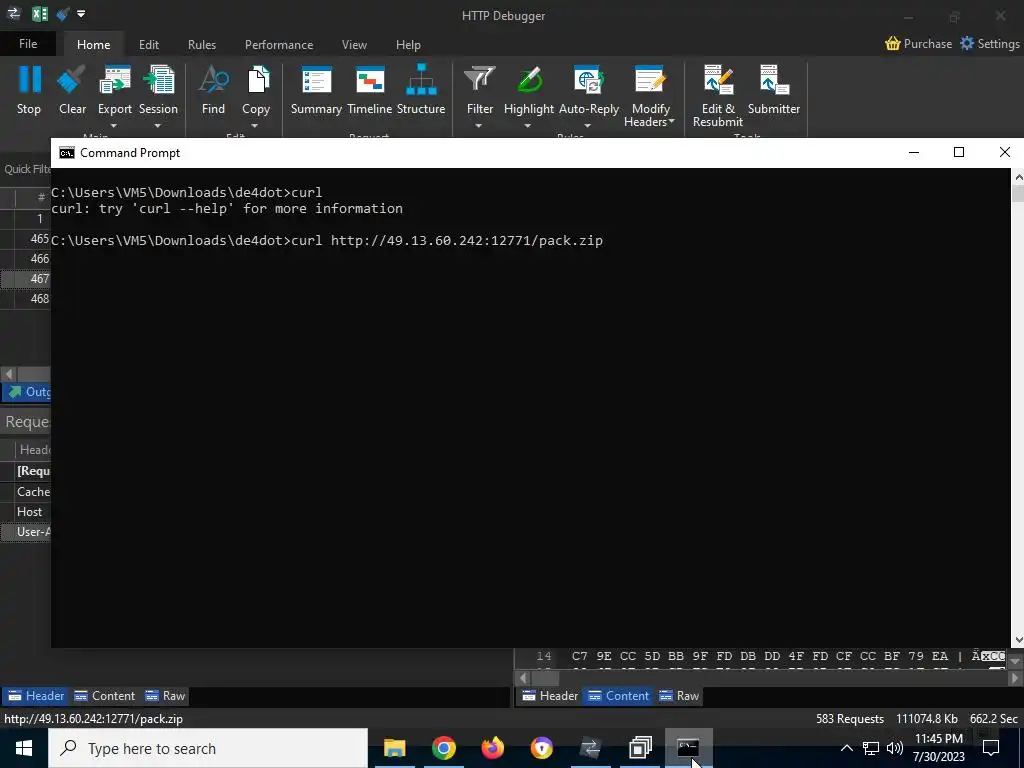Click the Stop capture icon
The image size is (1024, 768).
(29, 80)
